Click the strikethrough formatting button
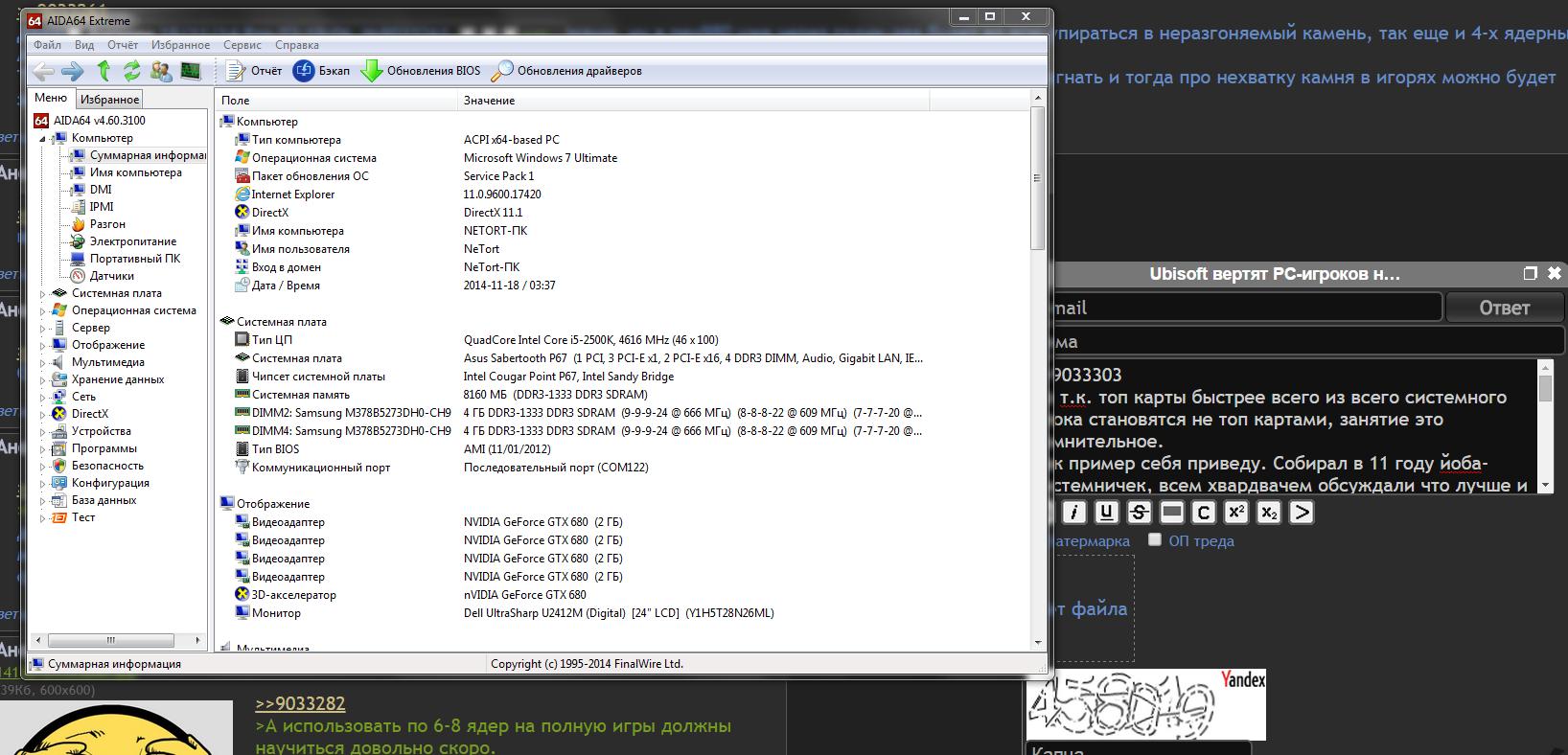Viewport: 1568px width, 755px height. tap(1139, 513)
